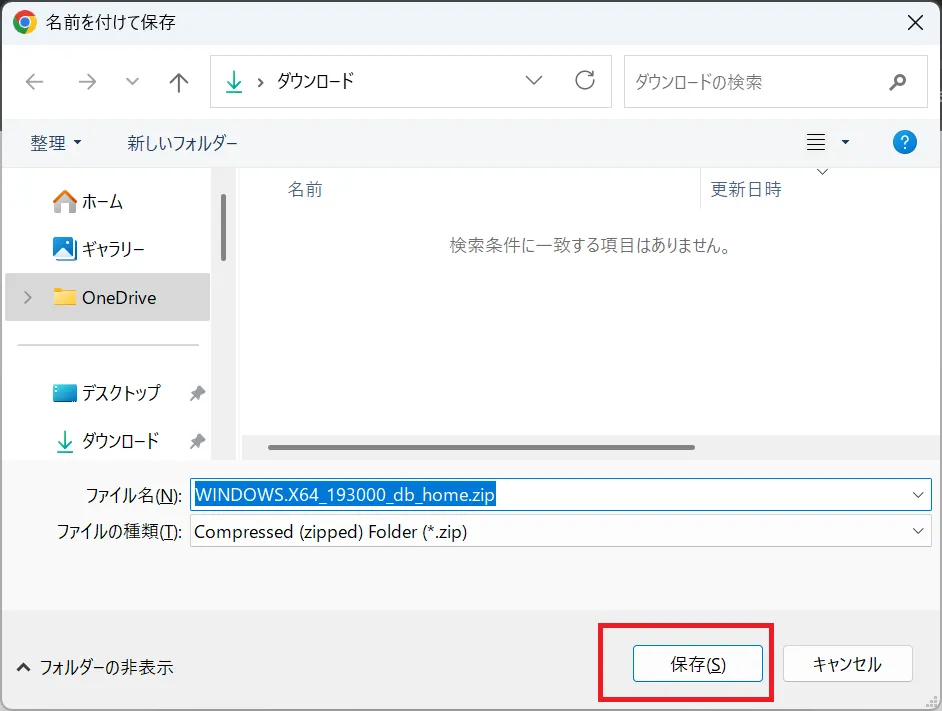Click the pin icon beside デスクトップ
The image size is (942, 711).
(197, 394)
